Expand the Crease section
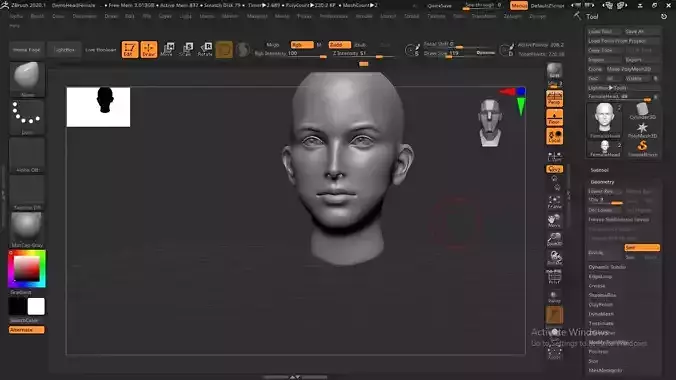The width and height of the screenshot is (676, 380). pos(597,286)
